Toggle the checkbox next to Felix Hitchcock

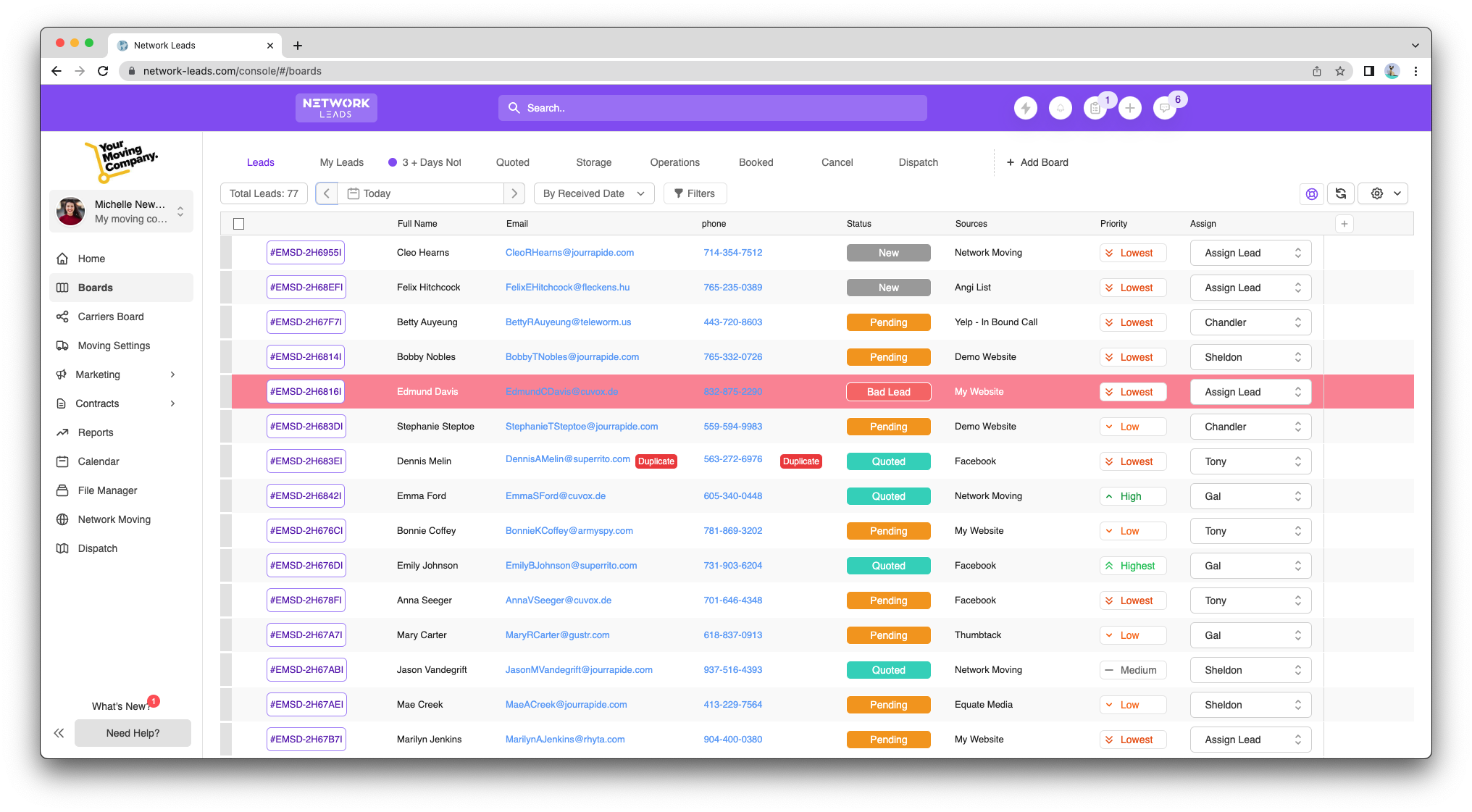(x=239, y=288)
